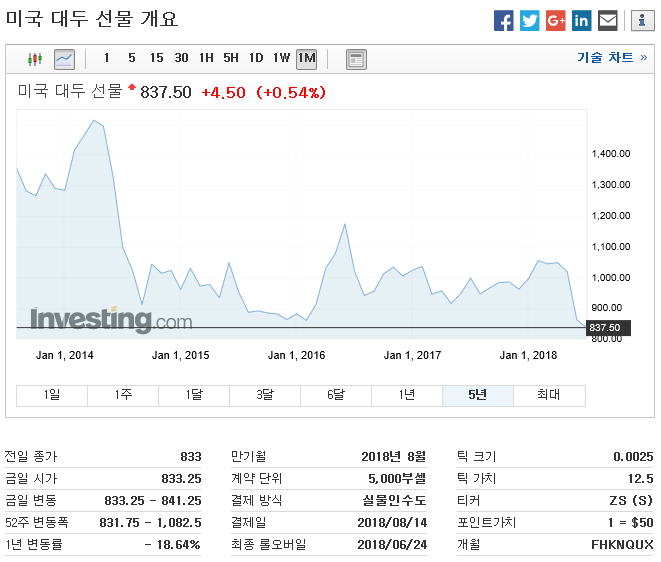
Task: Select the 1H interval
Action: (x=207, y=58)
